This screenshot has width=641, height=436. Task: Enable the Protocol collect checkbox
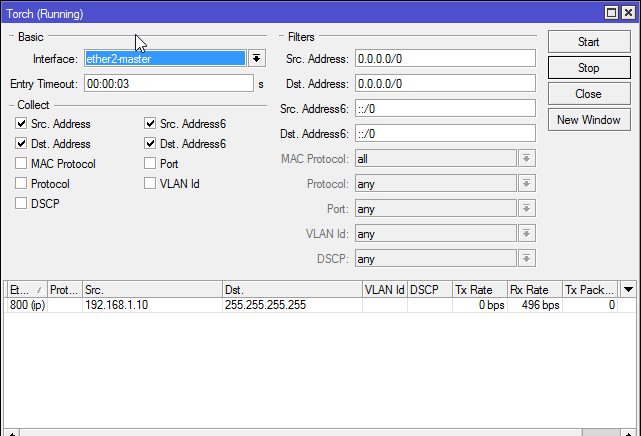coord(21,183)
